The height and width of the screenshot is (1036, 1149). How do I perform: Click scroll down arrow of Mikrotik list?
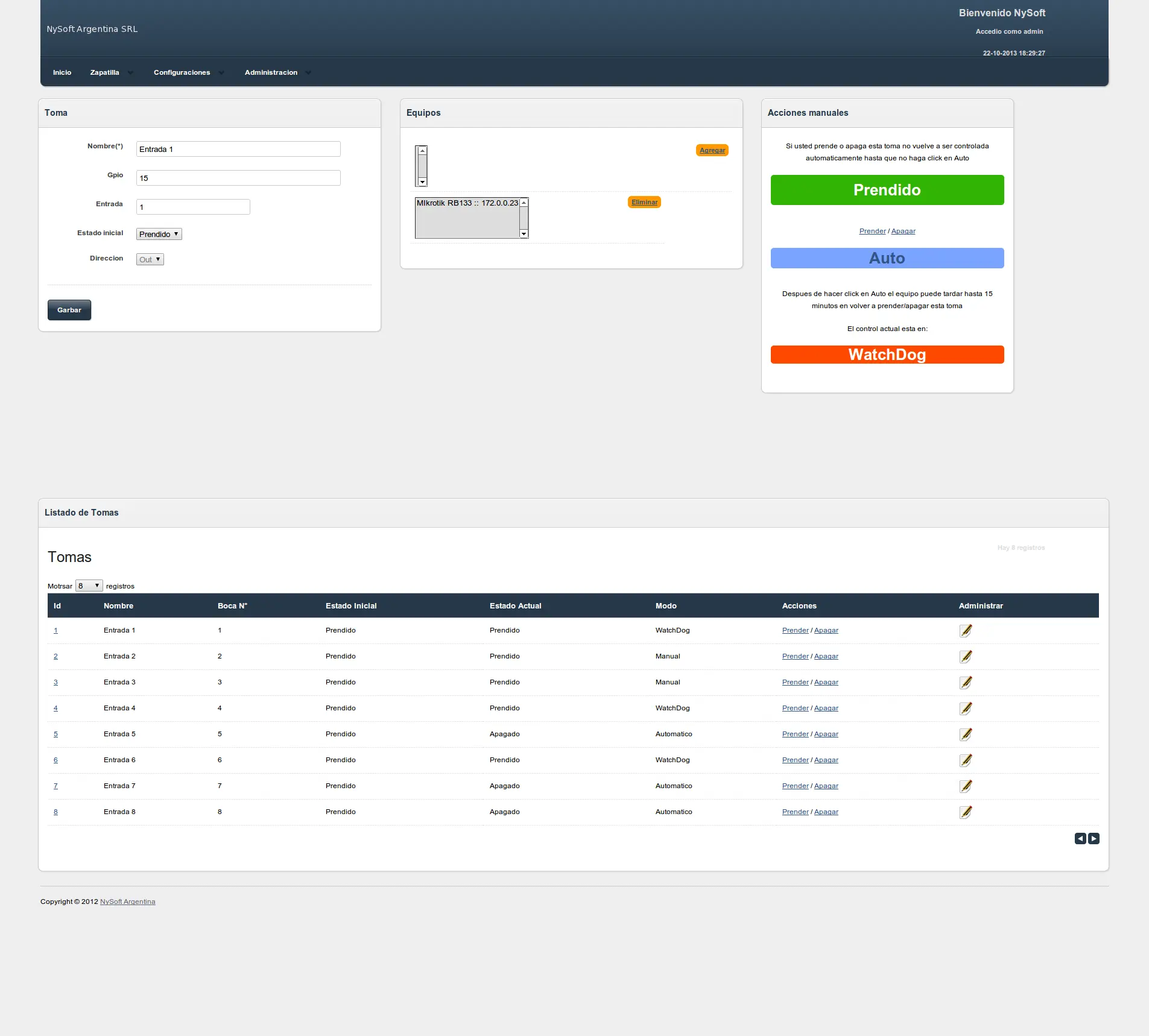(524, 234)
